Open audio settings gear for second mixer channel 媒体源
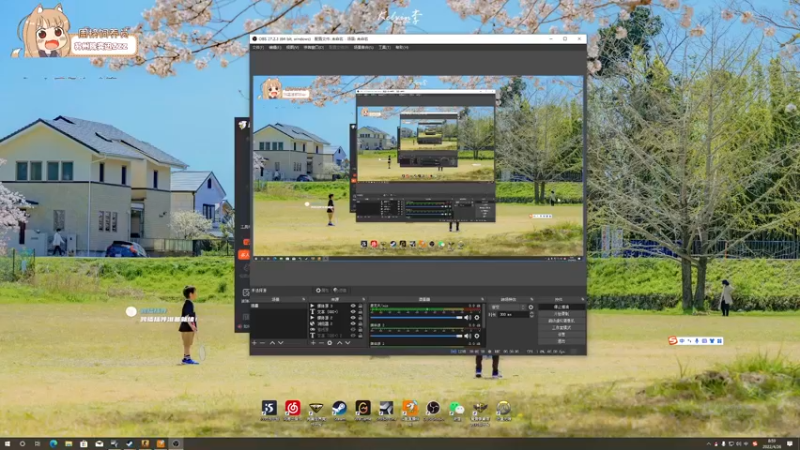The width and height of the screenshot is (800, 450). pyautogui.click(x=477, y=336)
